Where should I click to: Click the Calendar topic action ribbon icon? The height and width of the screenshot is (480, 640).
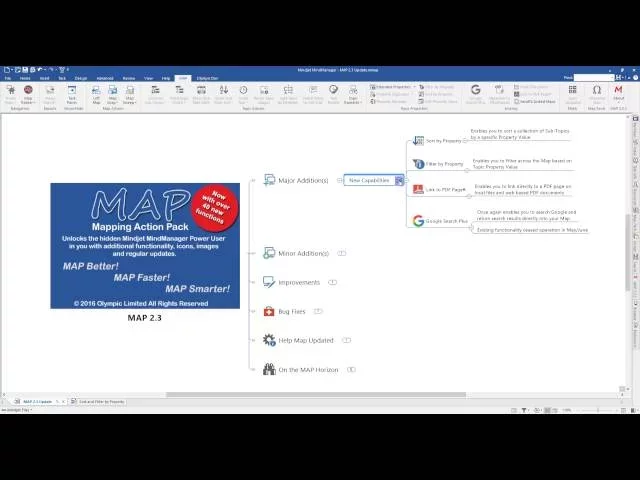(x=201, y=90)
